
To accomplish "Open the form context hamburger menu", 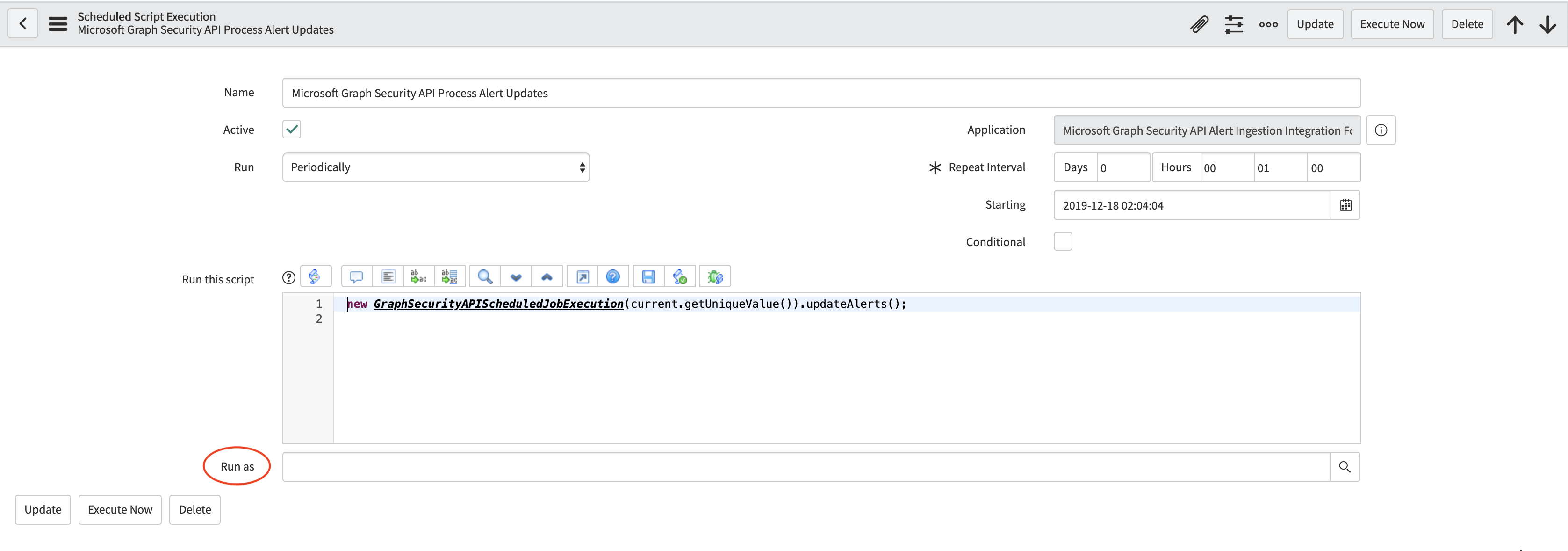I will (x=58, y=24).
